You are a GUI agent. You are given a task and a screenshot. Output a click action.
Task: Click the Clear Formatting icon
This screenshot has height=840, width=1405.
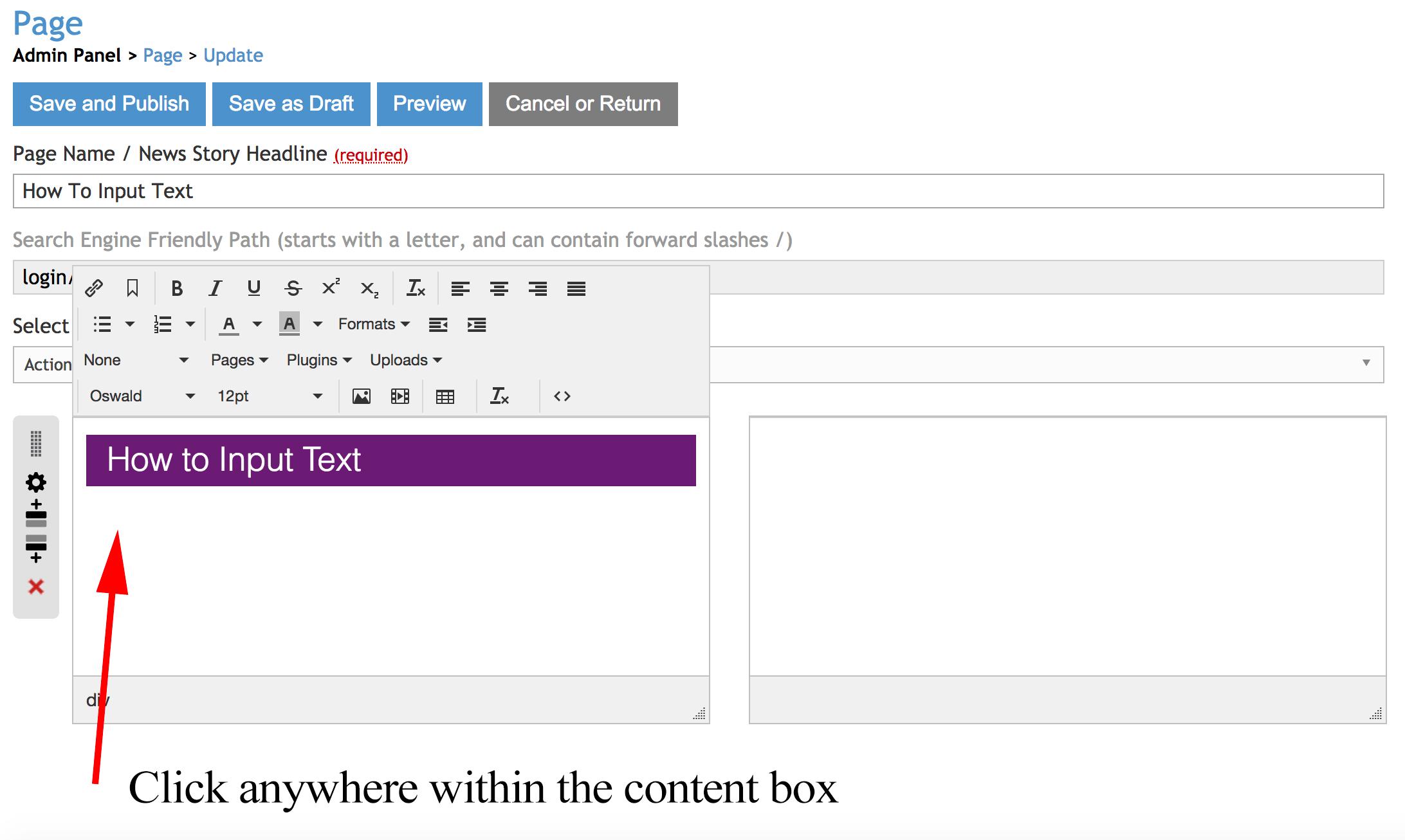point(416,288)
